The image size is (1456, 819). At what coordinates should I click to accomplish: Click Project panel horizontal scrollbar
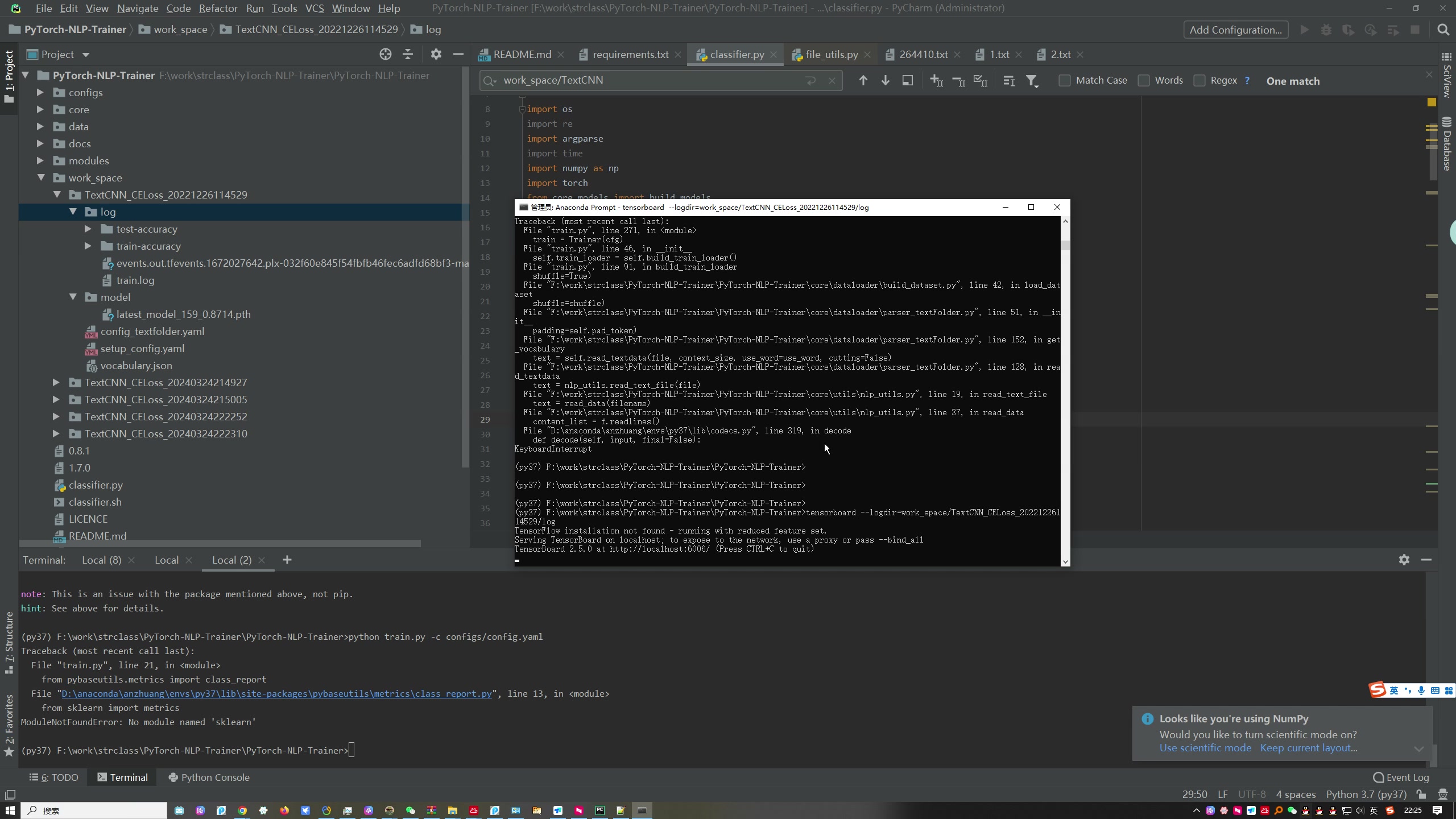221,544
